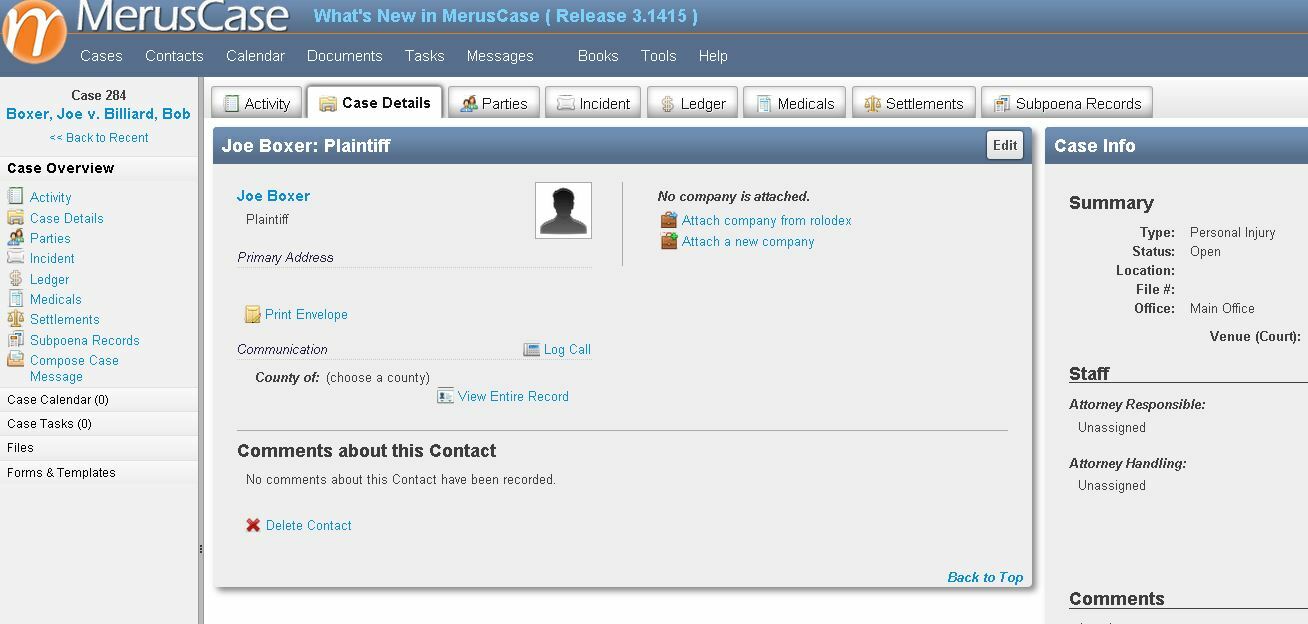Click the View Entire Record icon
Viewport: 1308px width, 624px height.
coord(445,396)
